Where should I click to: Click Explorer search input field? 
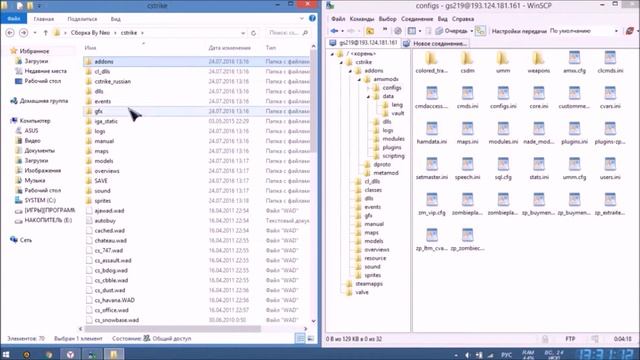coord(288,33)
